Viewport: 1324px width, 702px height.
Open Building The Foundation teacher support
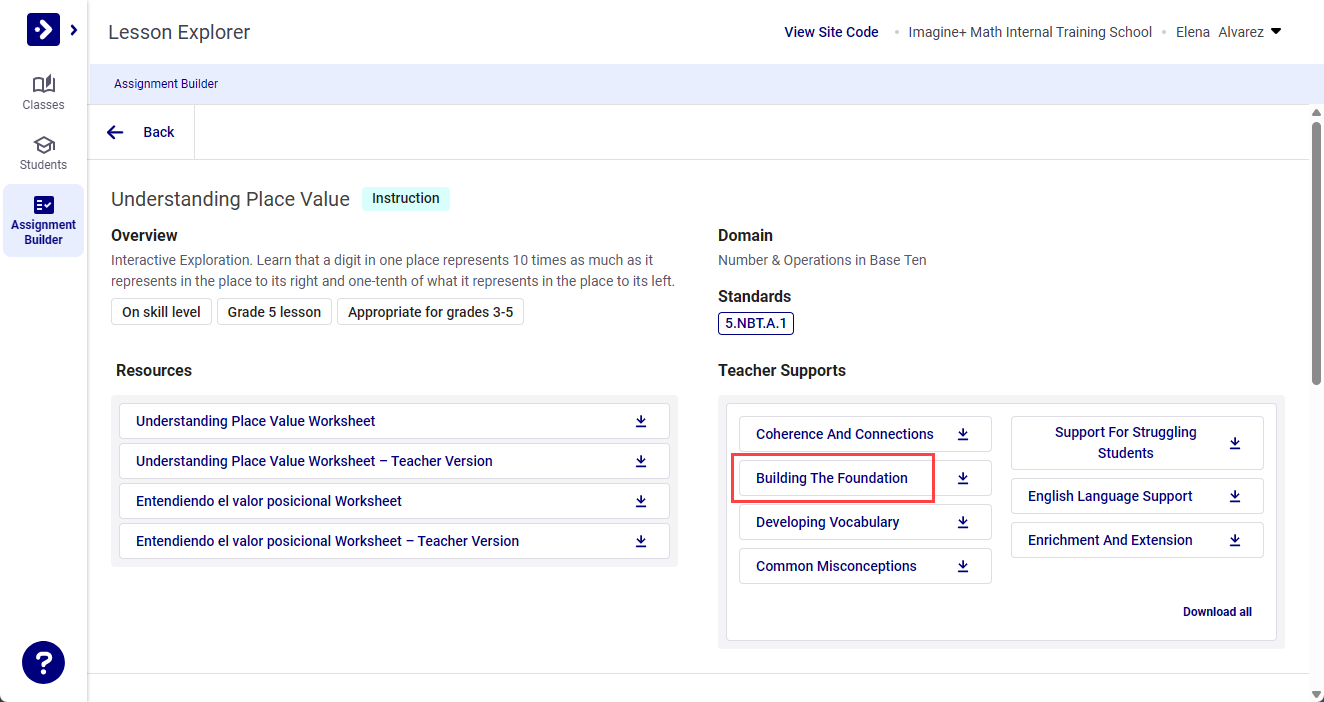click(832, 478)
